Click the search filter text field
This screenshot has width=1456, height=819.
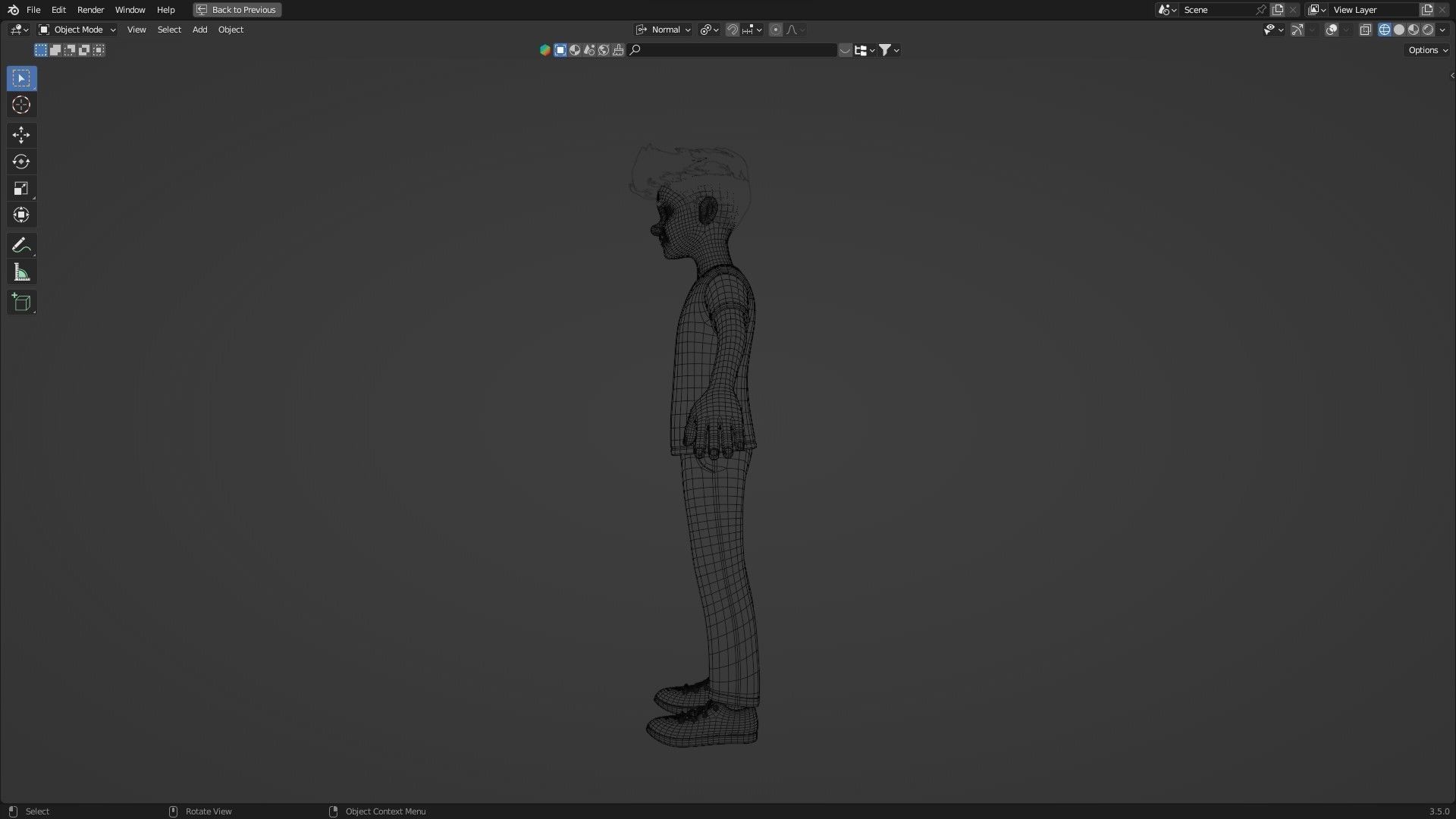tap(733, 50)
